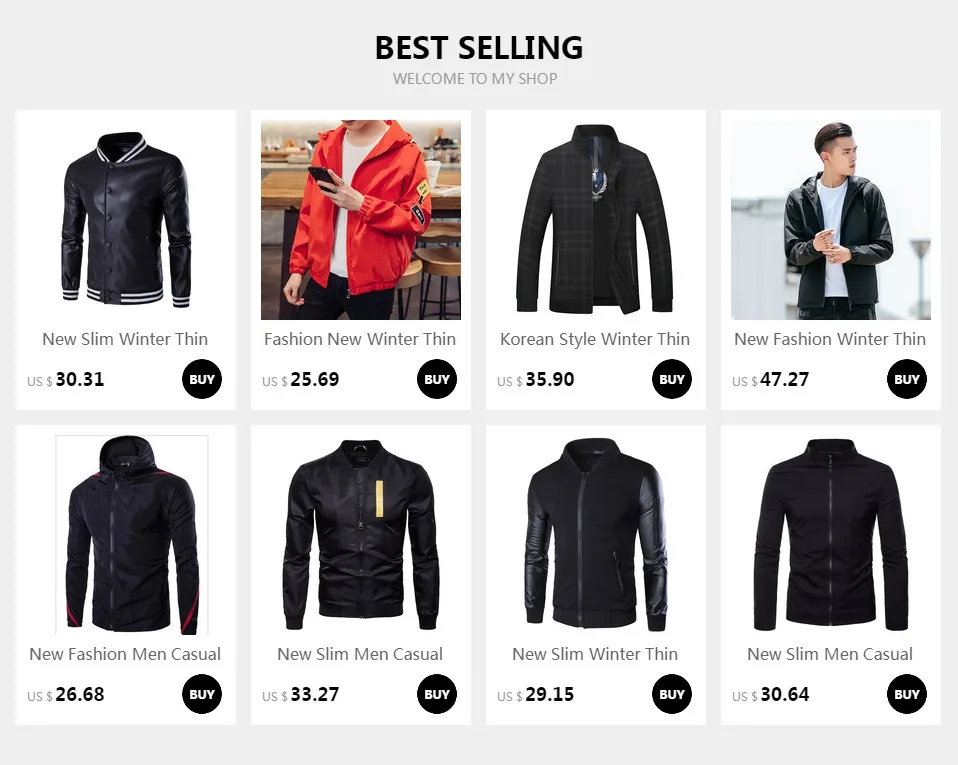Image resolution: width=958 pixels, height=765 pixels.
Task: Click BUY button for $35.90 jacket
Action: (x=671, y=379)
